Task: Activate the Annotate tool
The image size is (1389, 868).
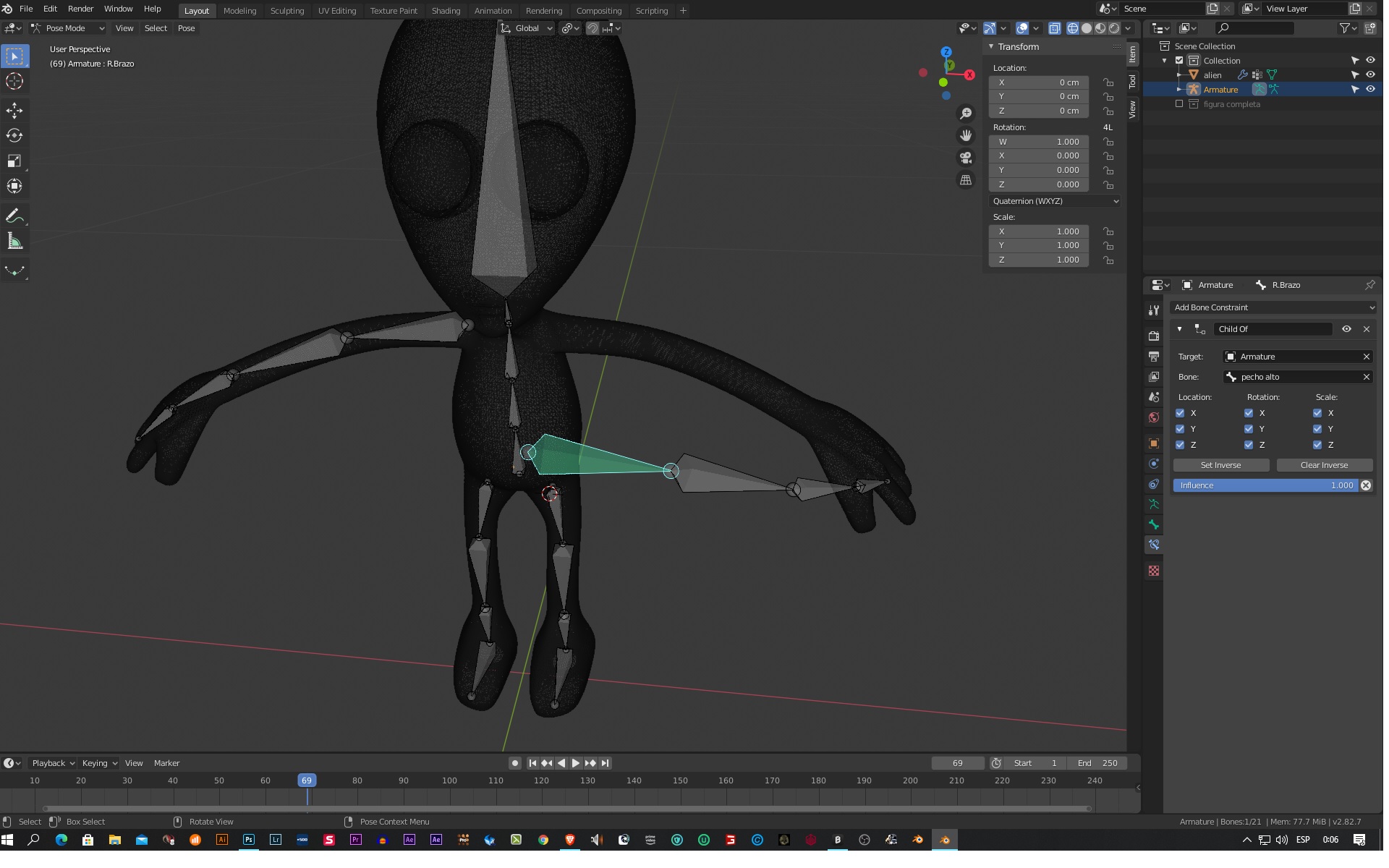Action: coord(14,216)
